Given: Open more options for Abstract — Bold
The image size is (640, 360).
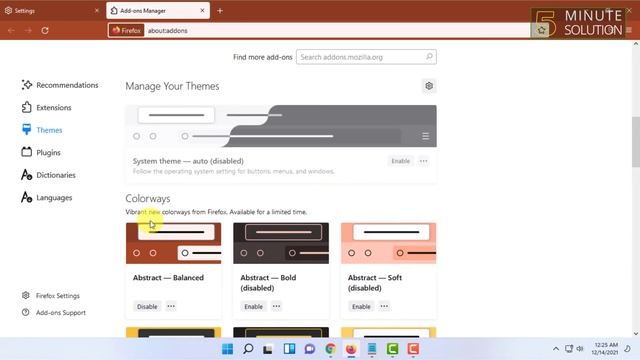Looking at the screenshot, I should pos(276,306).
